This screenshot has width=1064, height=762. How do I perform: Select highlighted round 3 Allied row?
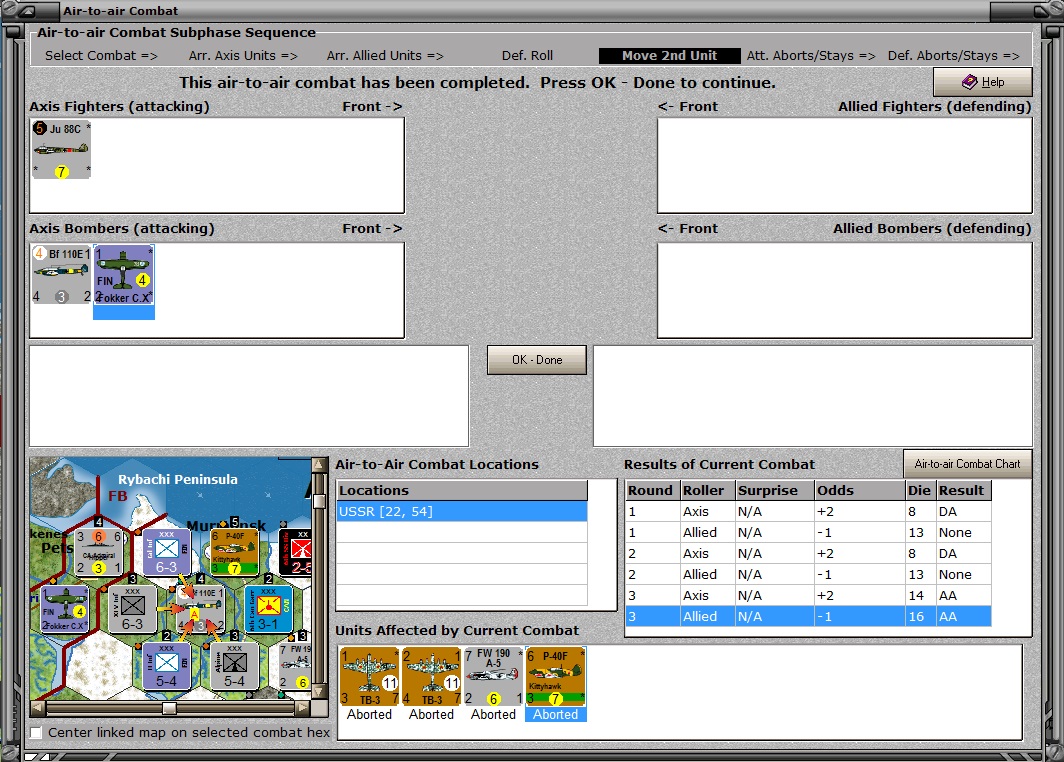(x=808, y=617)
